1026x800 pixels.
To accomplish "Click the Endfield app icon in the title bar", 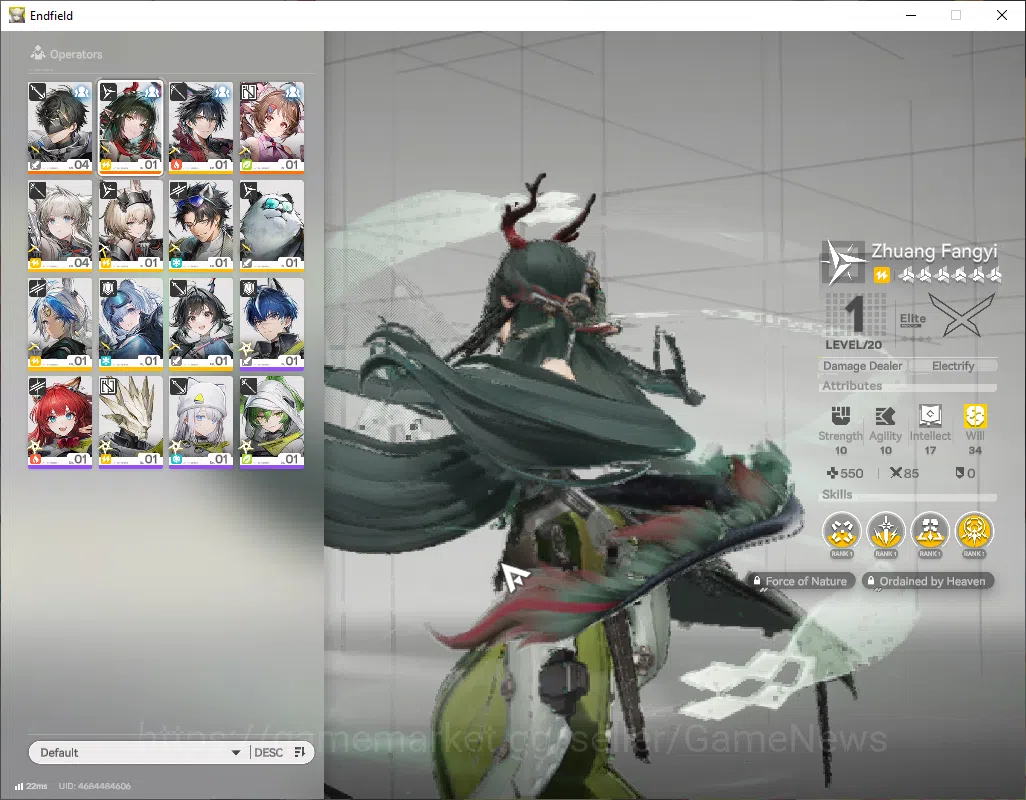I will pos(16,15).
